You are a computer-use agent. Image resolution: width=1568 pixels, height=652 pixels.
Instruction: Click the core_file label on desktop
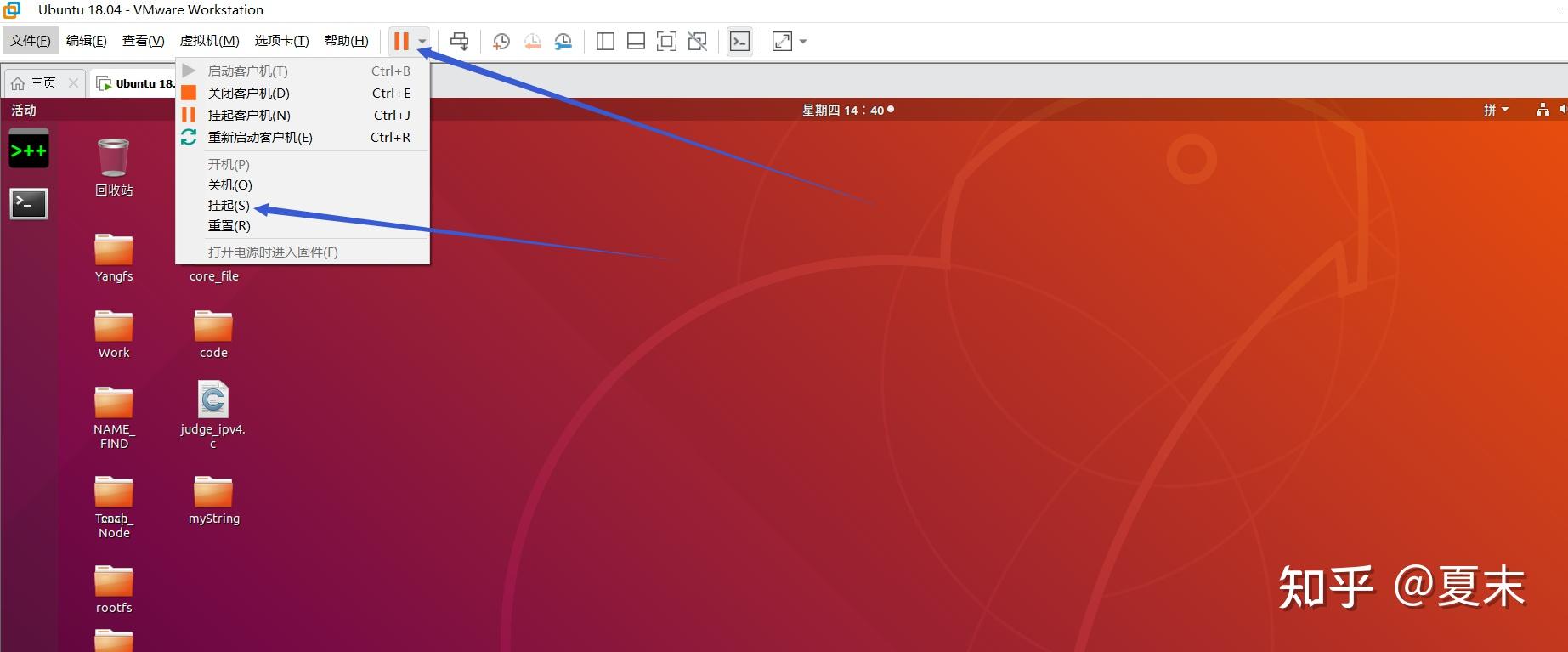pos(214,276)
